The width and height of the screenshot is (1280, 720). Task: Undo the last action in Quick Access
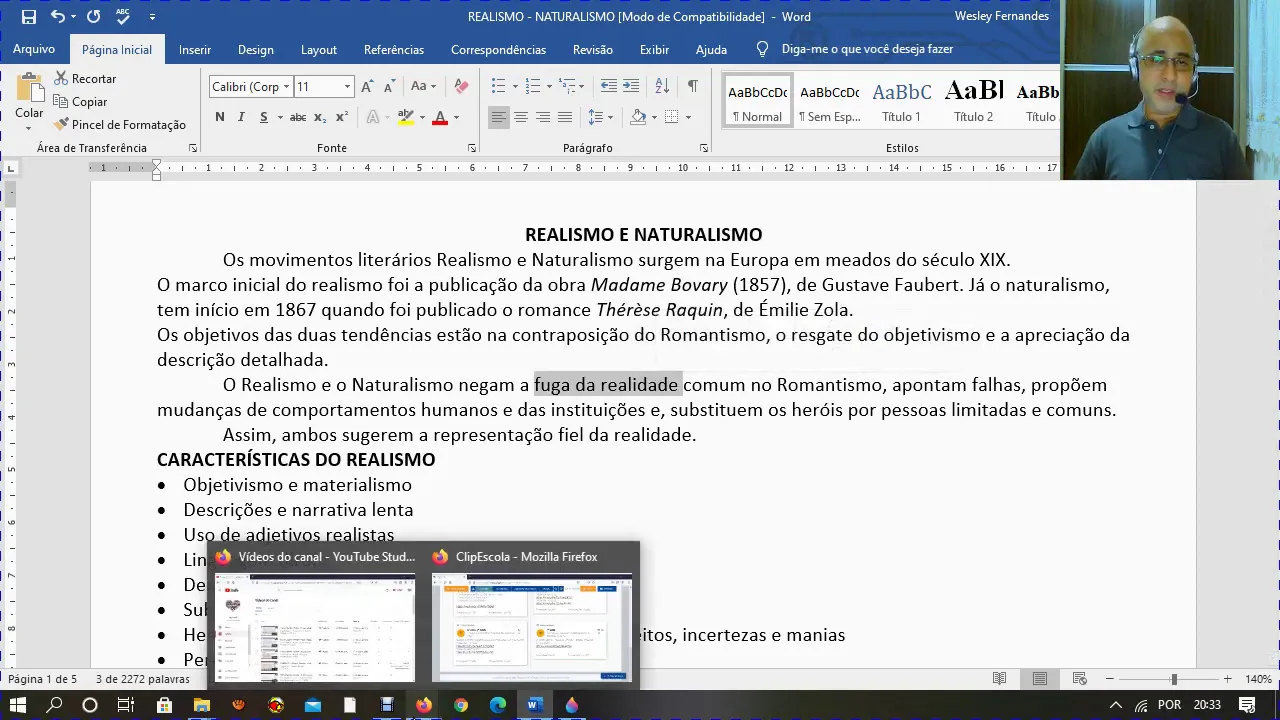58,17
